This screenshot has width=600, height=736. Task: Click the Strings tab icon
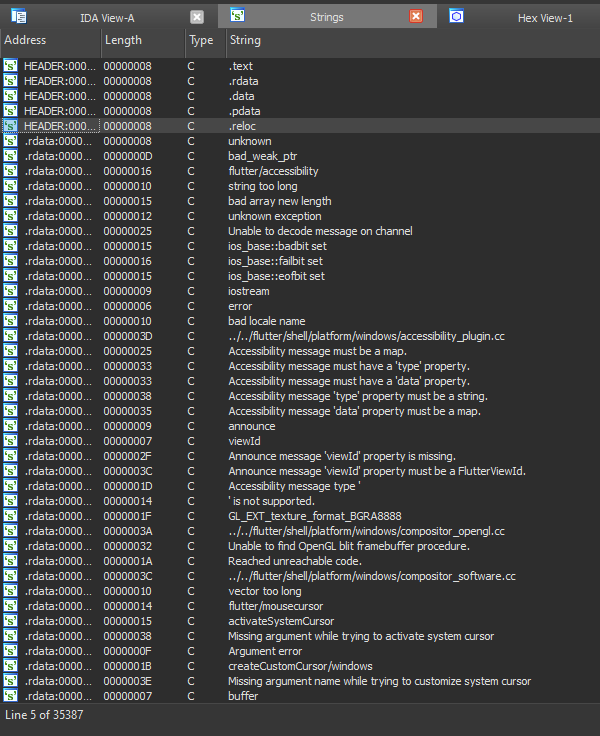click(238, 15)
